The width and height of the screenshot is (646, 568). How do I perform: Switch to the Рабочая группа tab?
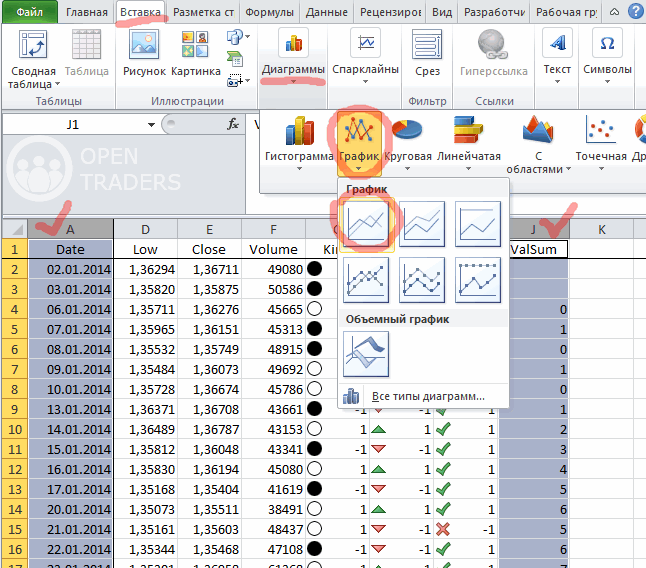(x=566, y=12)
